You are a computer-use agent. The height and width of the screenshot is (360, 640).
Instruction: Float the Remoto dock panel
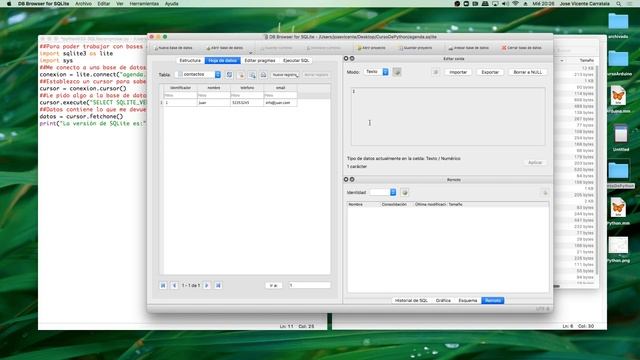352,180
